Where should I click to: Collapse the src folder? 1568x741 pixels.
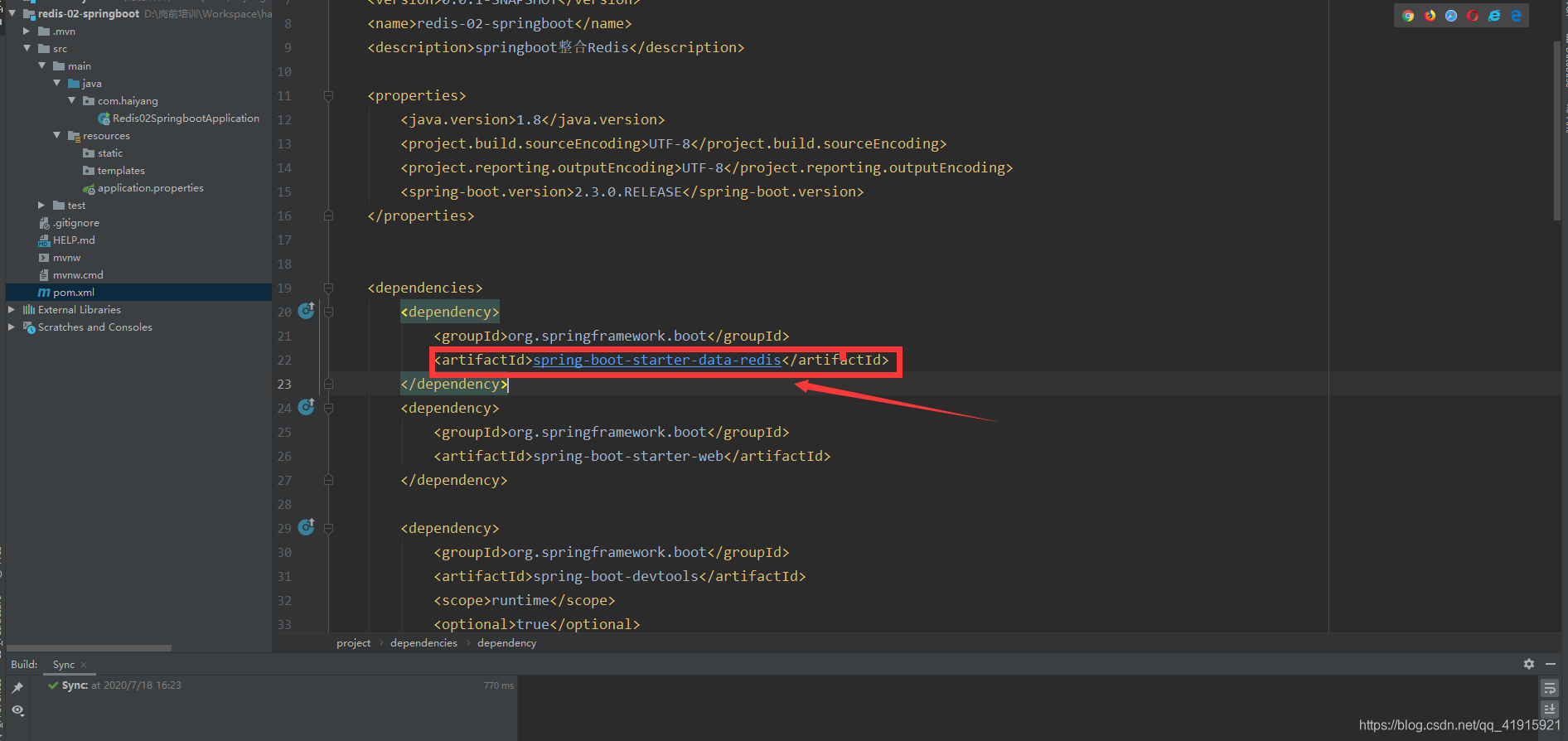[x=27, y=49]
